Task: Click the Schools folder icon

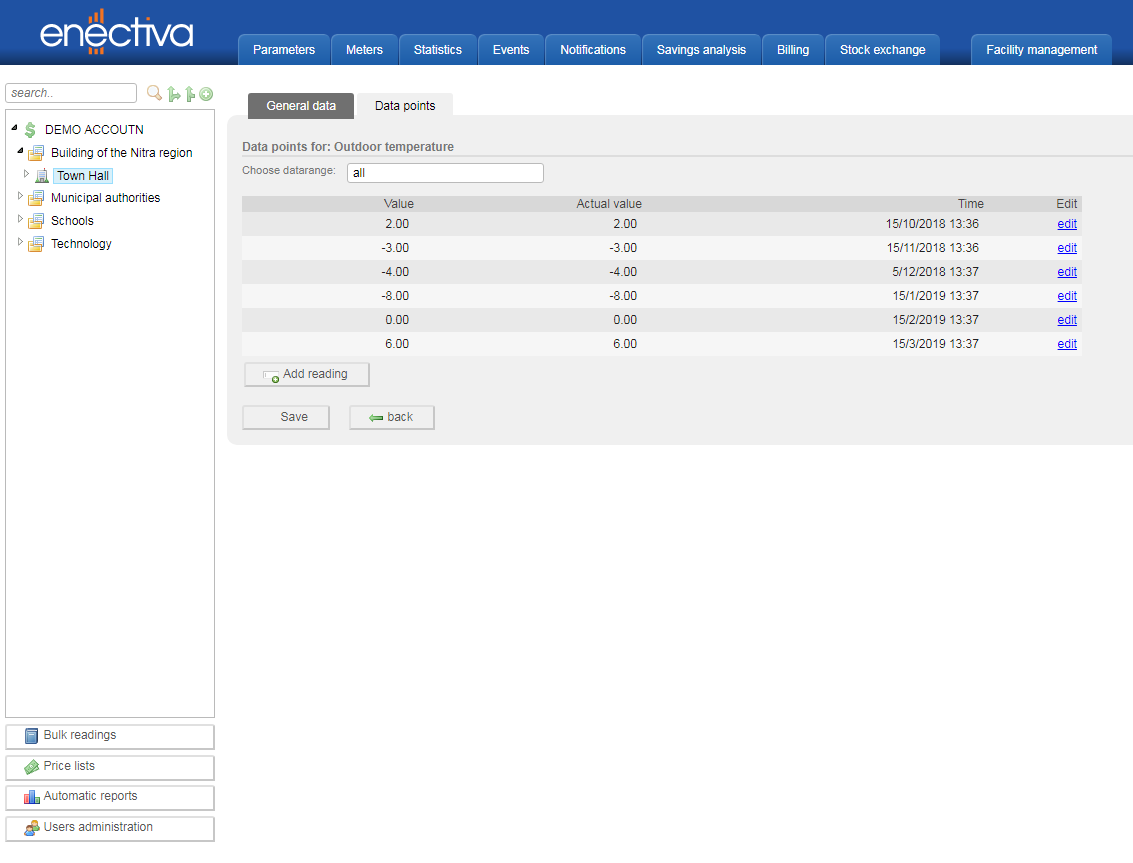Action: coord(36,221)
